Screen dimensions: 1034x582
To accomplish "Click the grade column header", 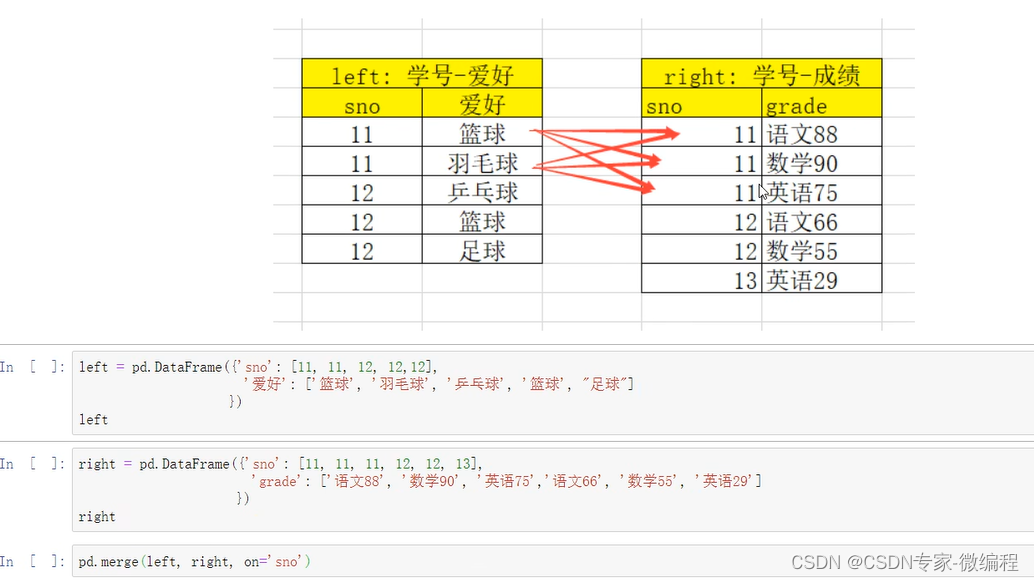I will [822, 103].
